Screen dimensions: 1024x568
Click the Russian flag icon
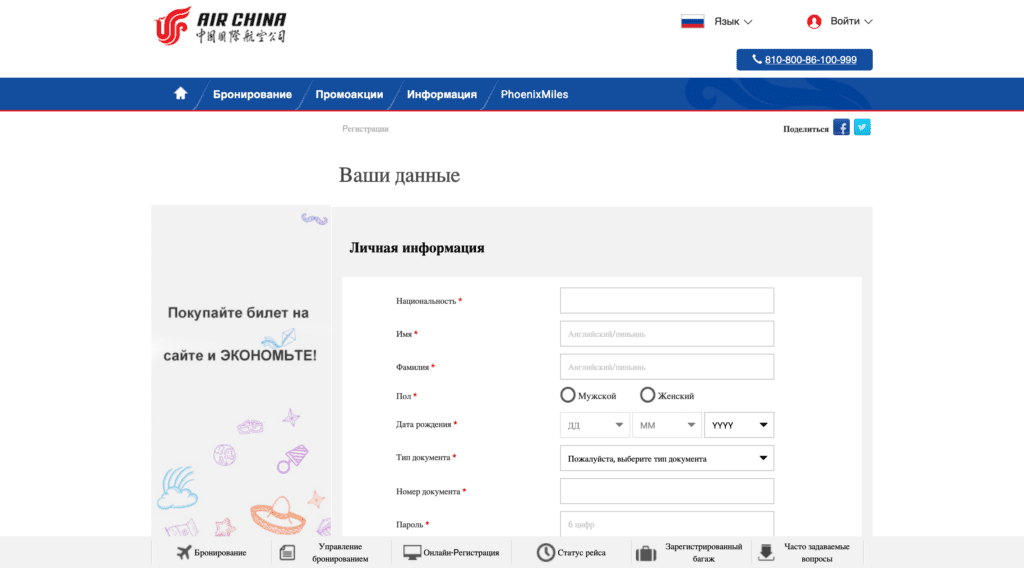point(692,22)
